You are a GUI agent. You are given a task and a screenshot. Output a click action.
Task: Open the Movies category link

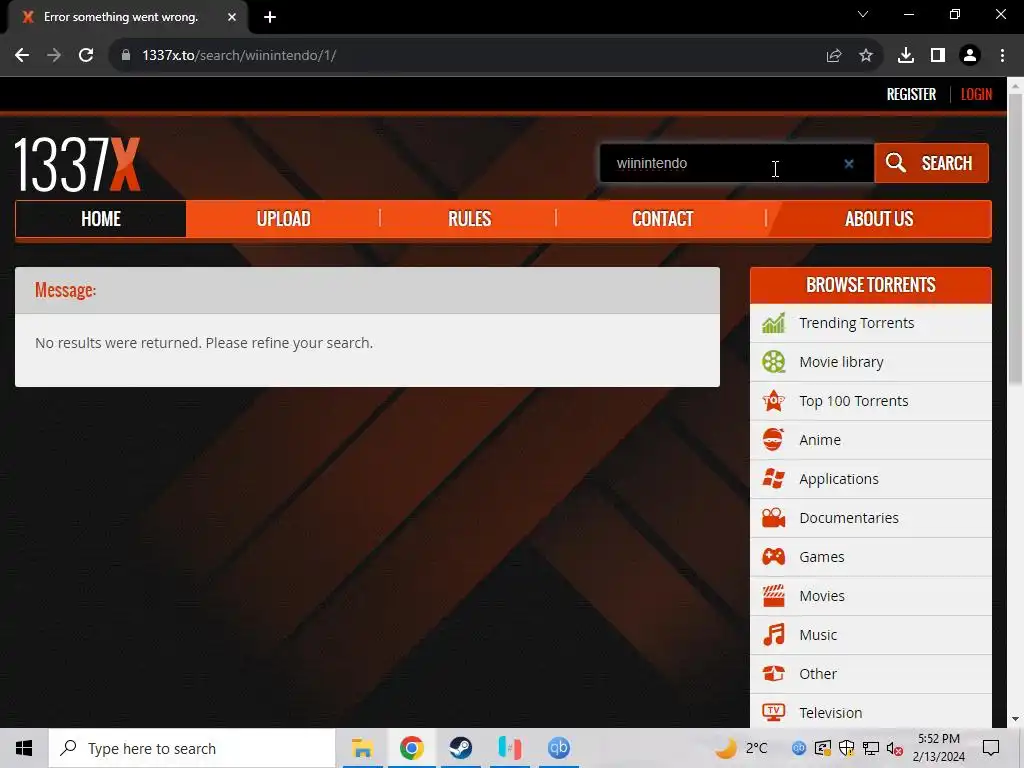click(822, 596)
